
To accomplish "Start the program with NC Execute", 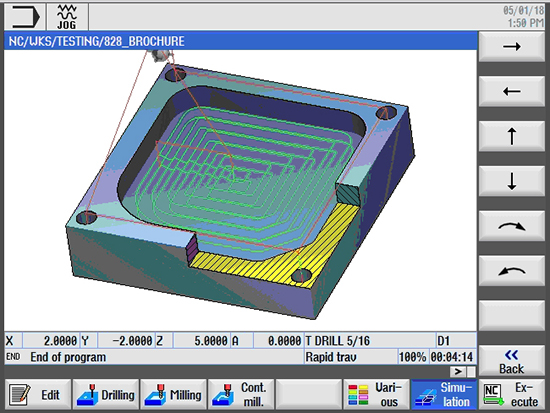I will click(x=512, y=394).
